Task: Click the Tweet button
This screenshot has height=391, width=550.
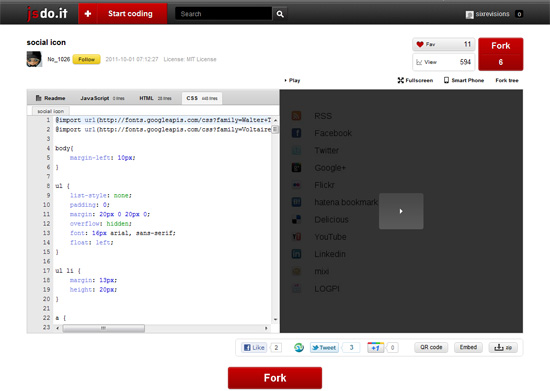Action: pos(324,348)
